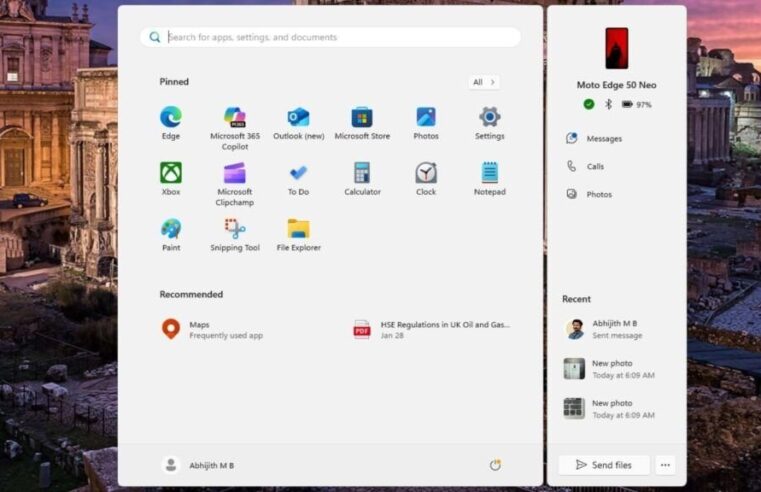Image resolution: width=761 pixels, height=492 pixels.
Task: Click the search magnifier icon
Action: pos(154,37)
